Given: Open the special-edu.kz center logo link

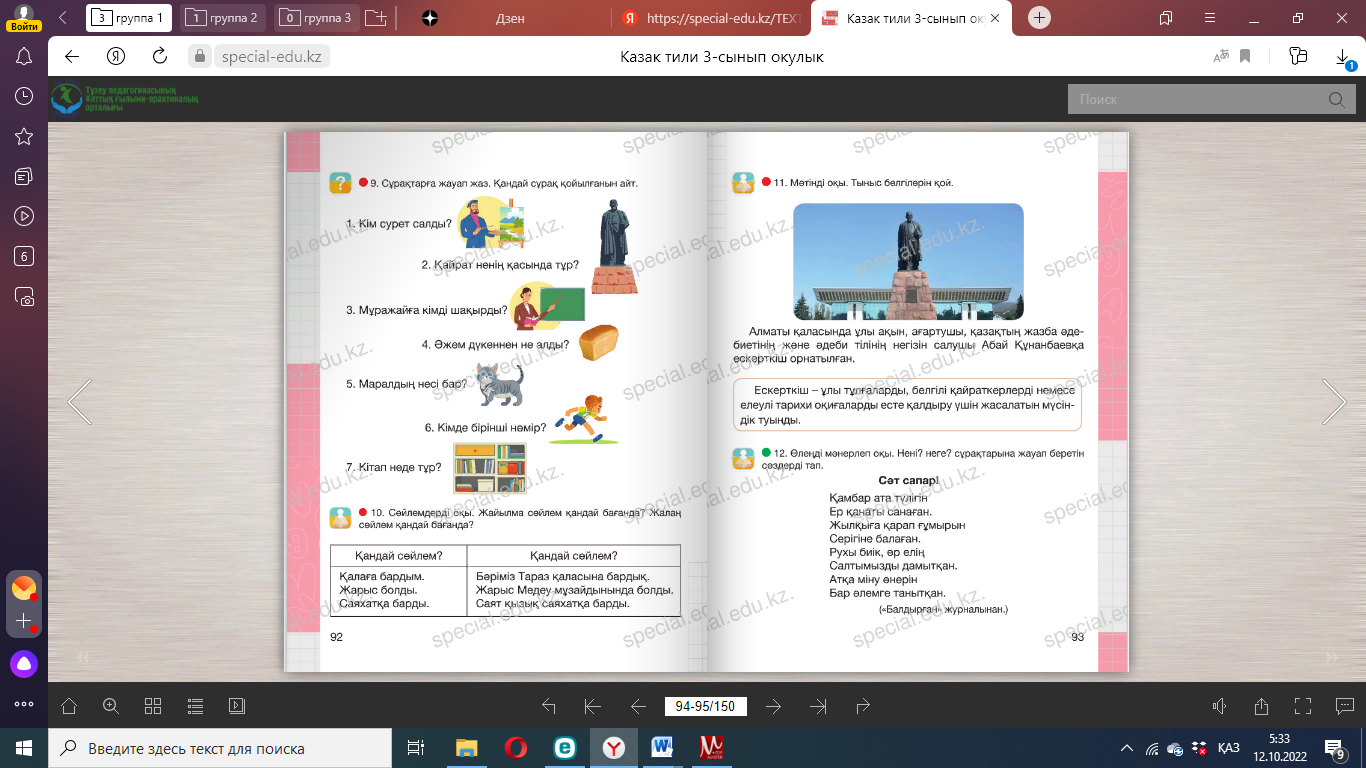Looking at the screenshot, I should click(x=126, y=99).
